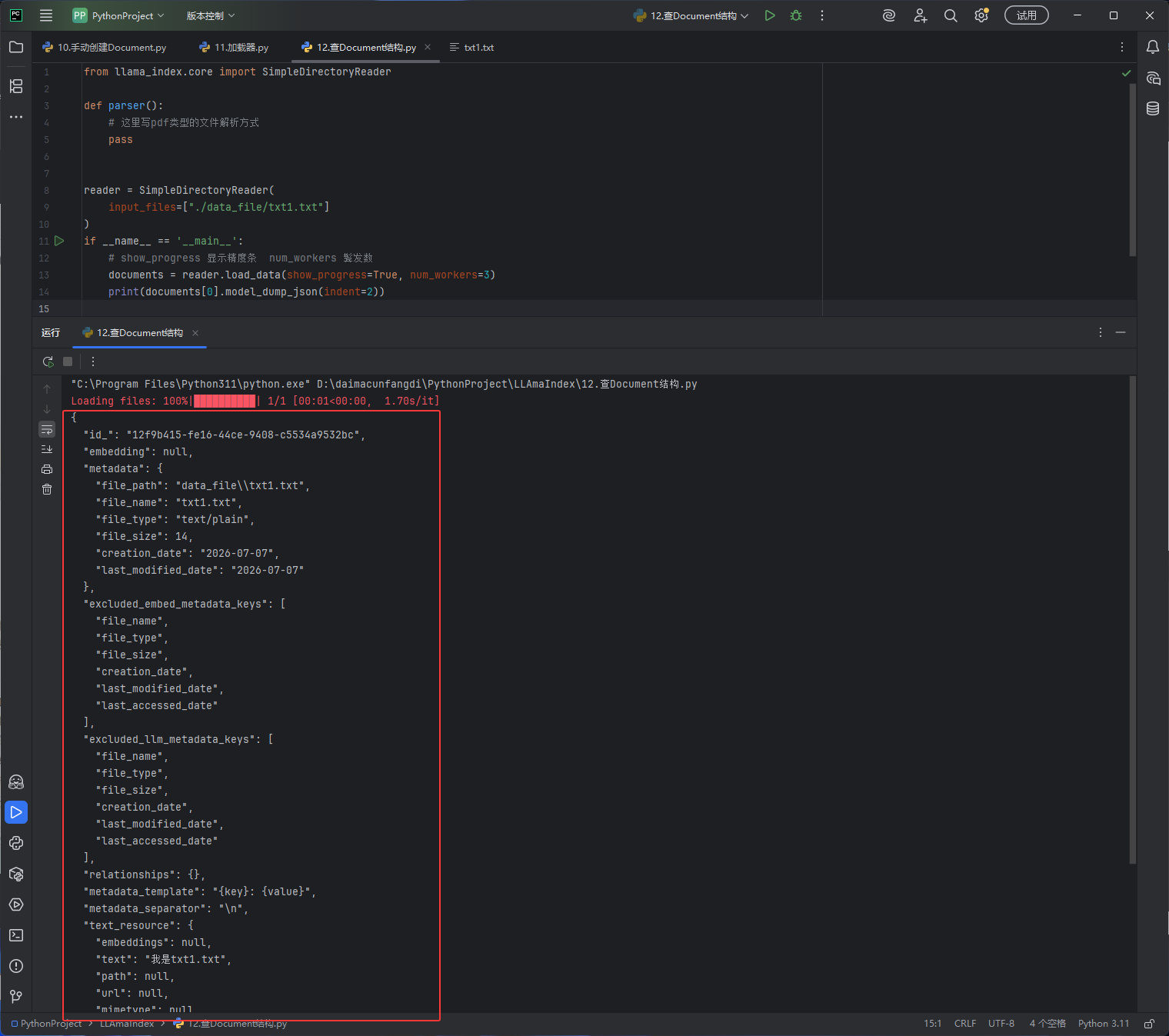This screenshot has width=1169, height=1036.
Task: Place cursor on line 13 documents assignment
Action: [301, 275]
